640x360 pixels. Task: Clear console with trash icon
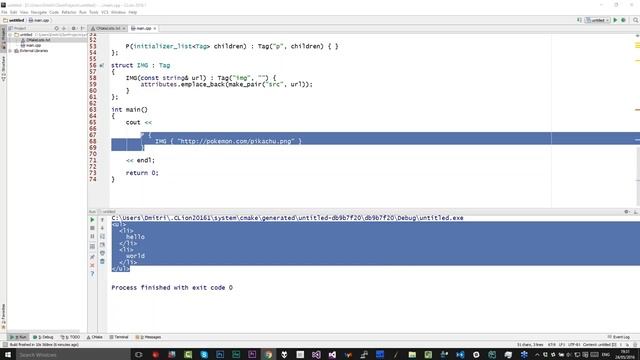tap(102, 261)
